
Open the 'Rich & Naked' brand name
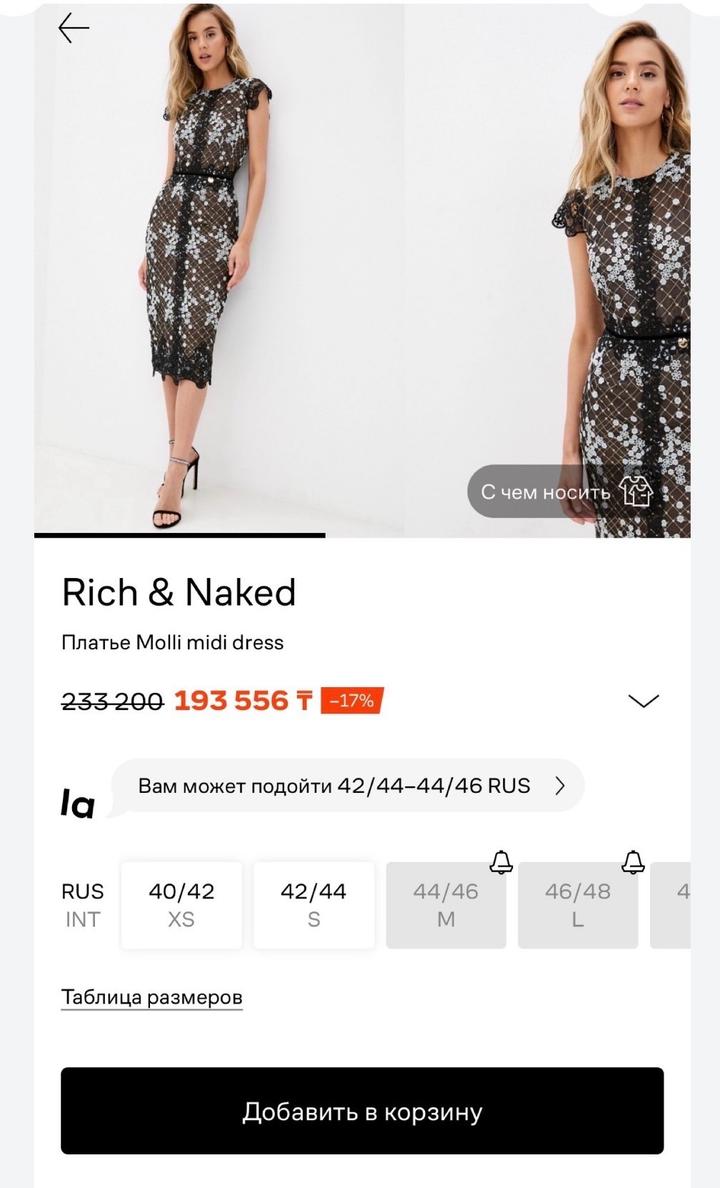coord(179,592)
